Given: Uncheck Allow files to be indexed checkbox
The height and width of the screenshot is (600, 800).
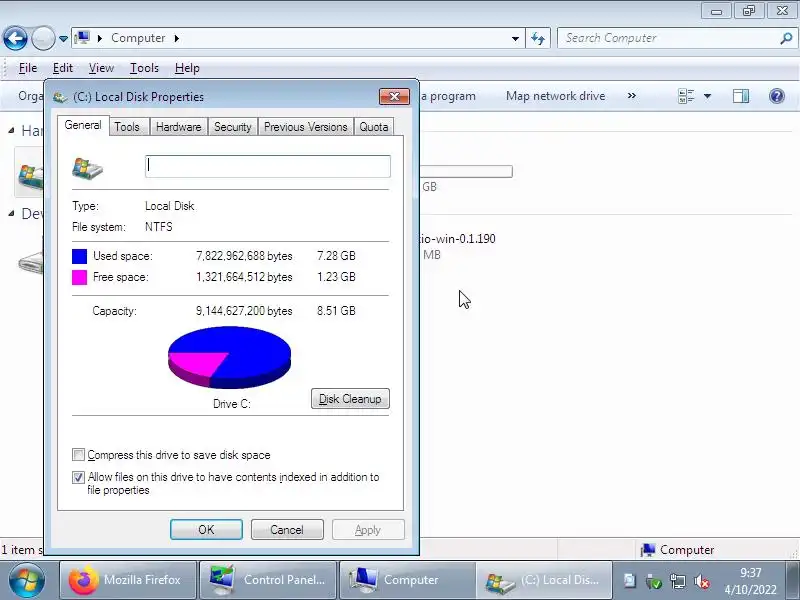Looking at the screenshot, I should pyautogui.click(x=78, y=478).
